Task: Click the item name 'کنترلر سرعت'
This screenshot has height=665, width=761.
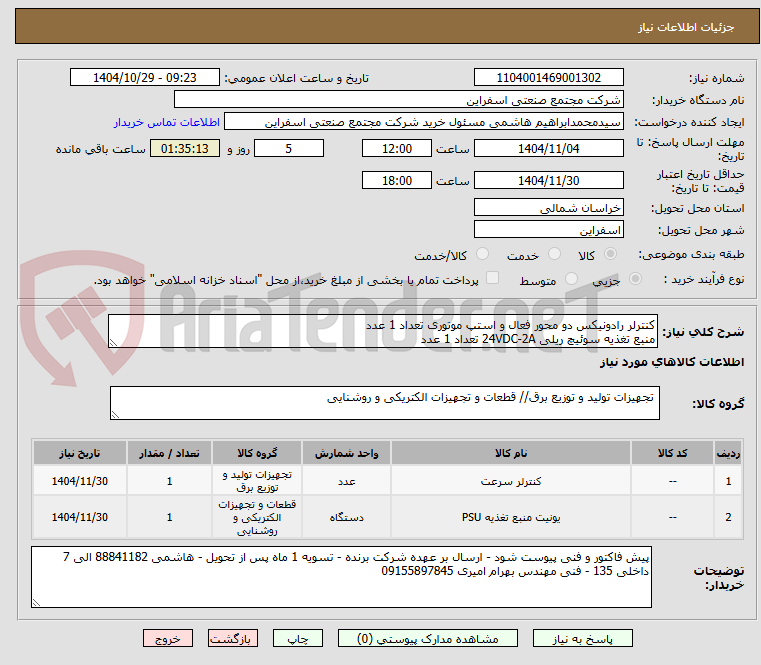Action: (511, 481)
